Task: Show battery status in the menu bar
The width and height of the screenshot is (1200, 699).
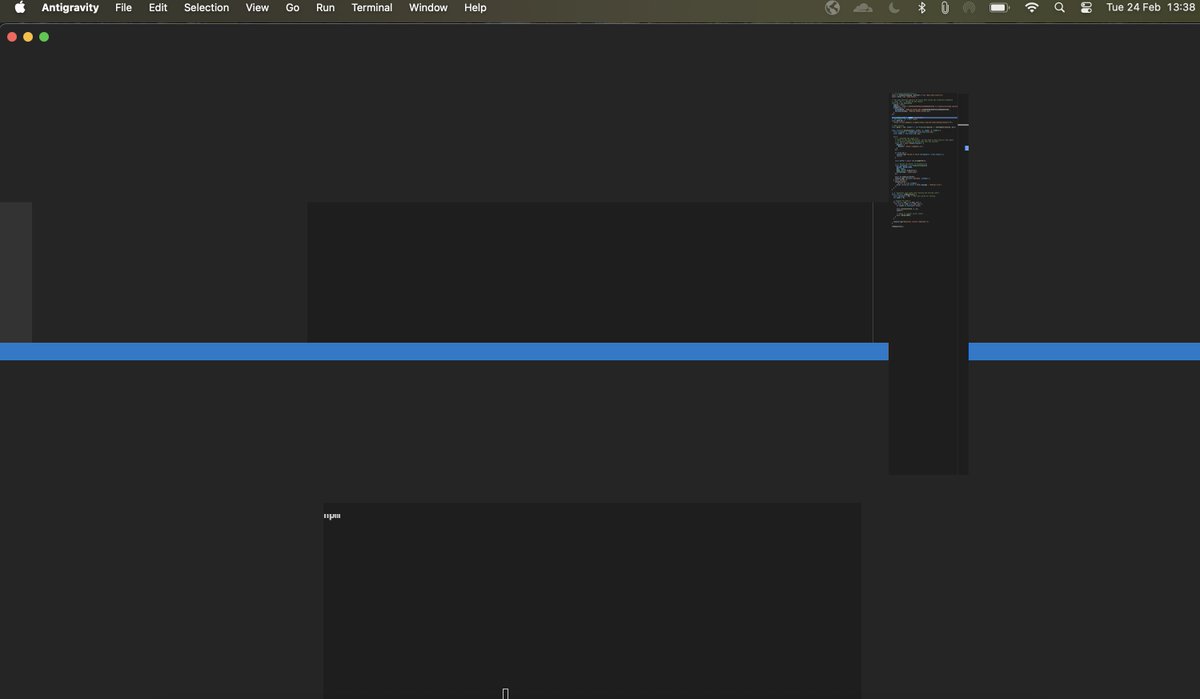Action: click(999, 7)
